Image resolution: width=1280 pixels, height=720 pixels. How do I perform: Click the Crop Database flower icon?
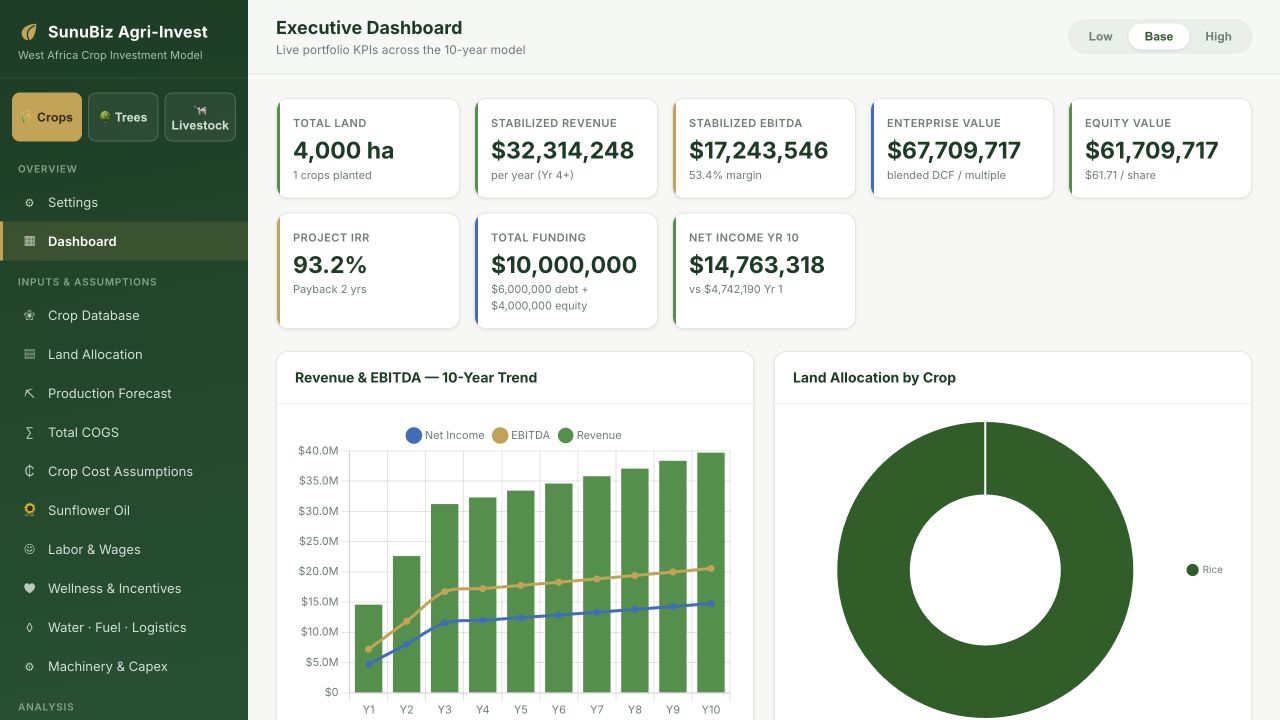29,315
